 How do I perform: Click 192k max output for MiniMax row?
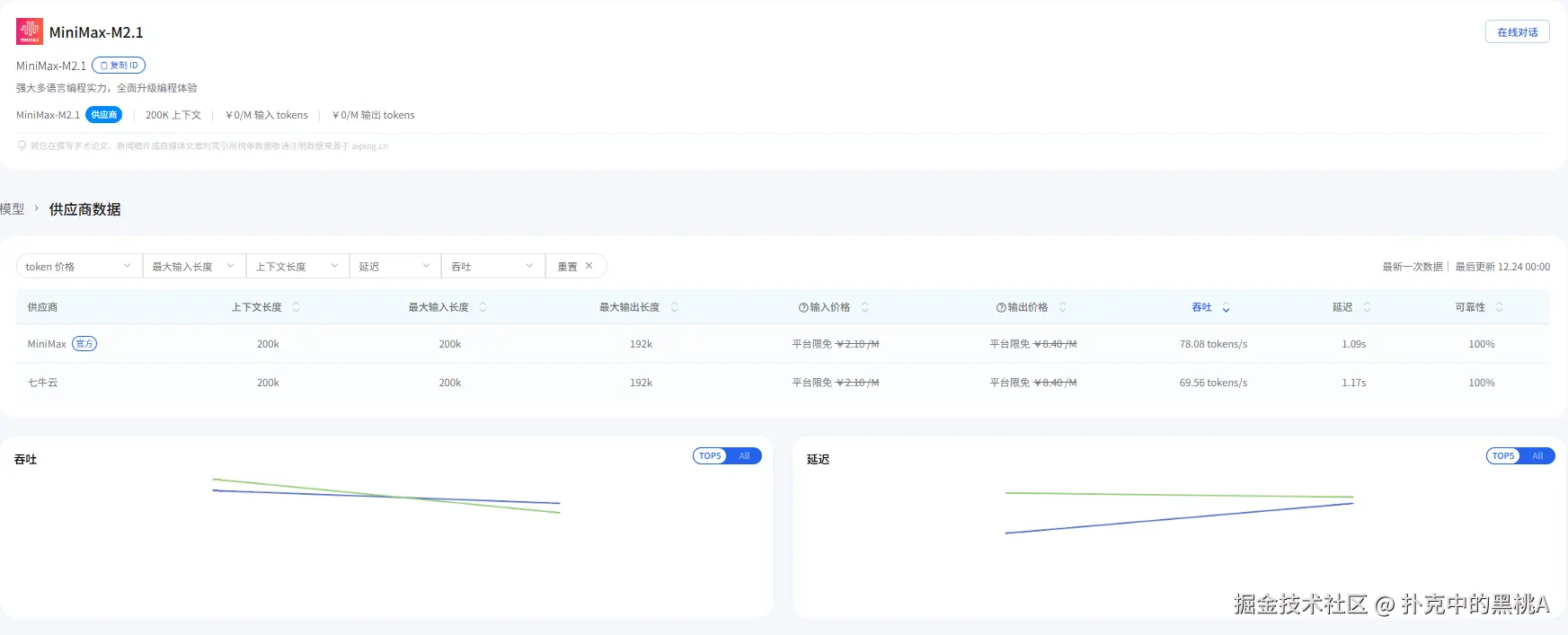pos(641,344)
